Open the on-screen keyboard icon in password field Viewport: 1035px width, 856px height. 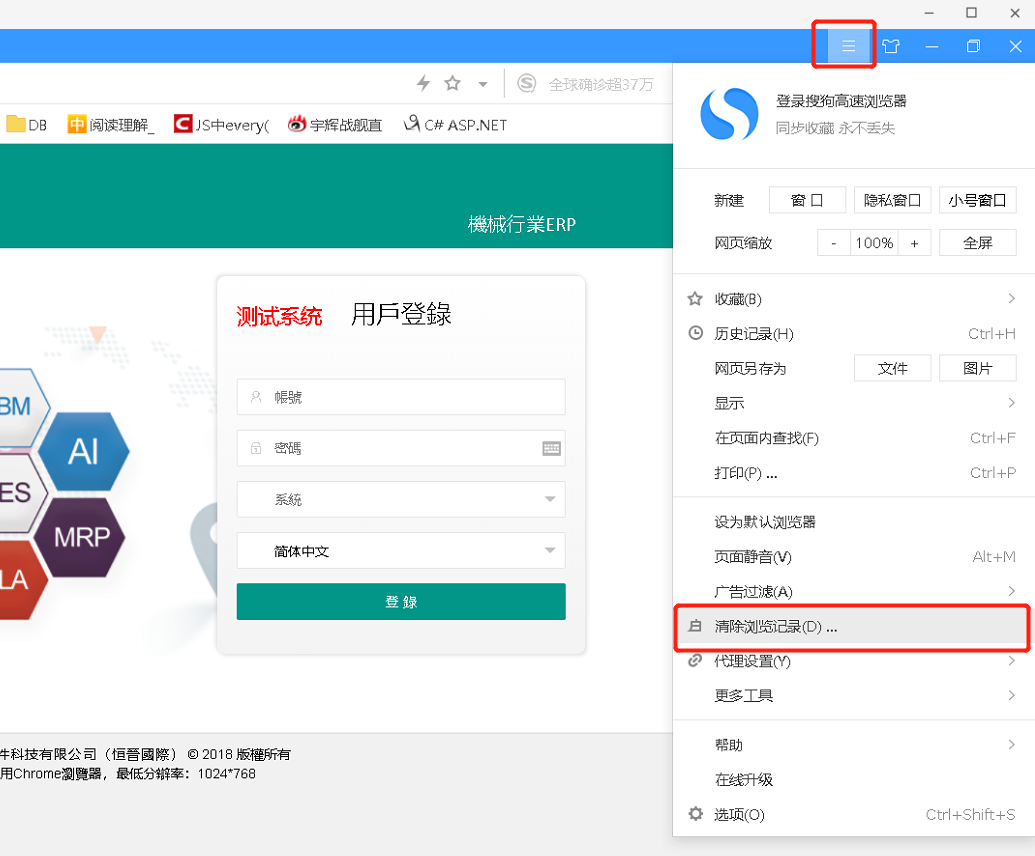551,448
